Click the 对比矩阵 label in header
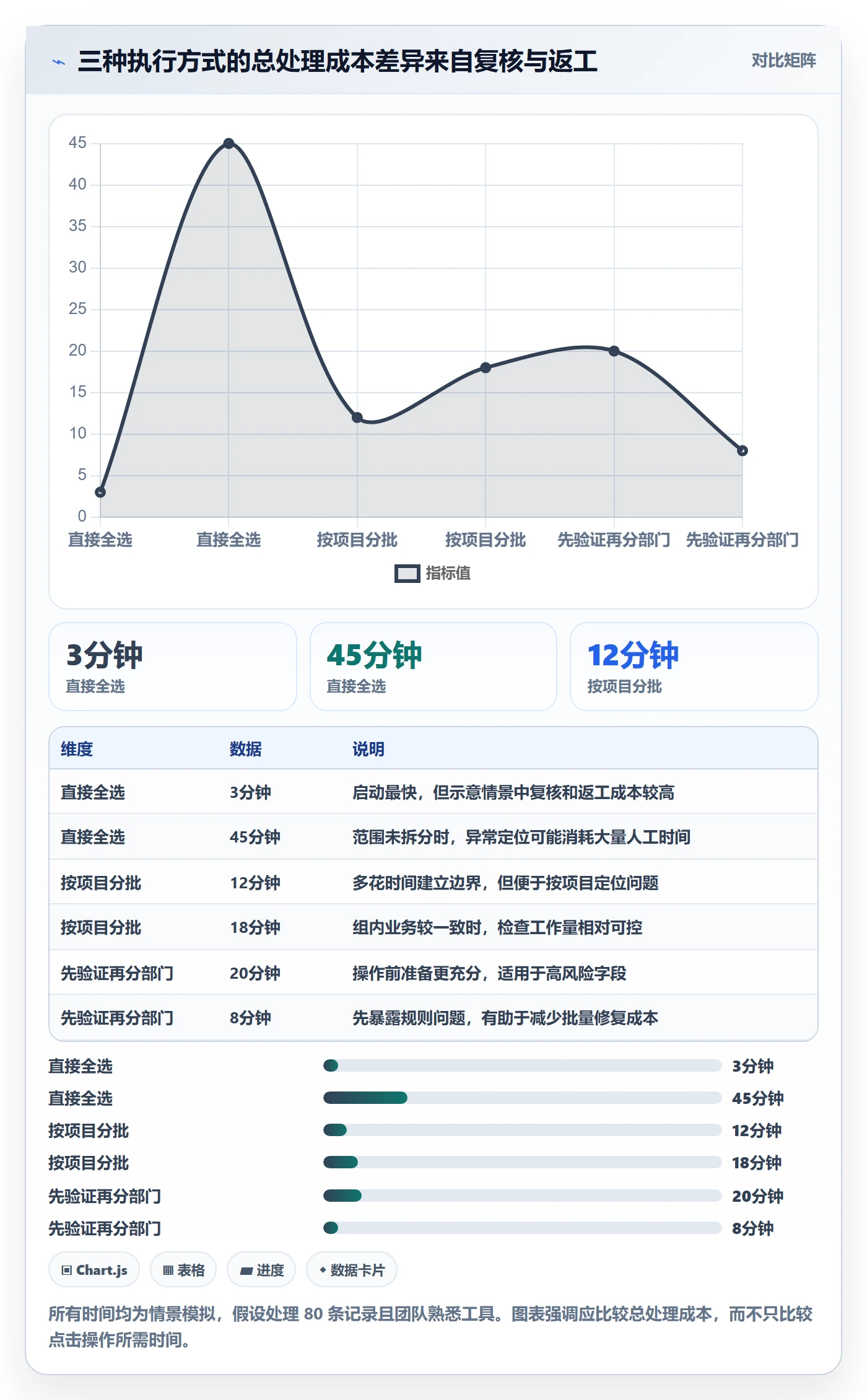867x1400 pixels. (x=783, y=60)
